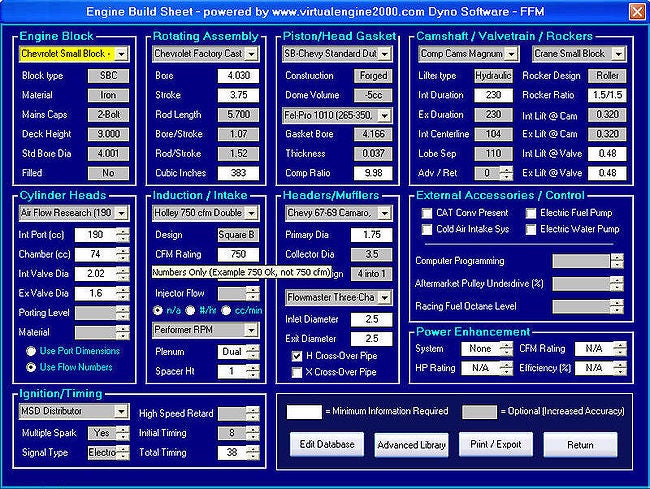
Task: Adjust the Aftermarket Pulley Underdrive stepper
Action: (617, 284)
